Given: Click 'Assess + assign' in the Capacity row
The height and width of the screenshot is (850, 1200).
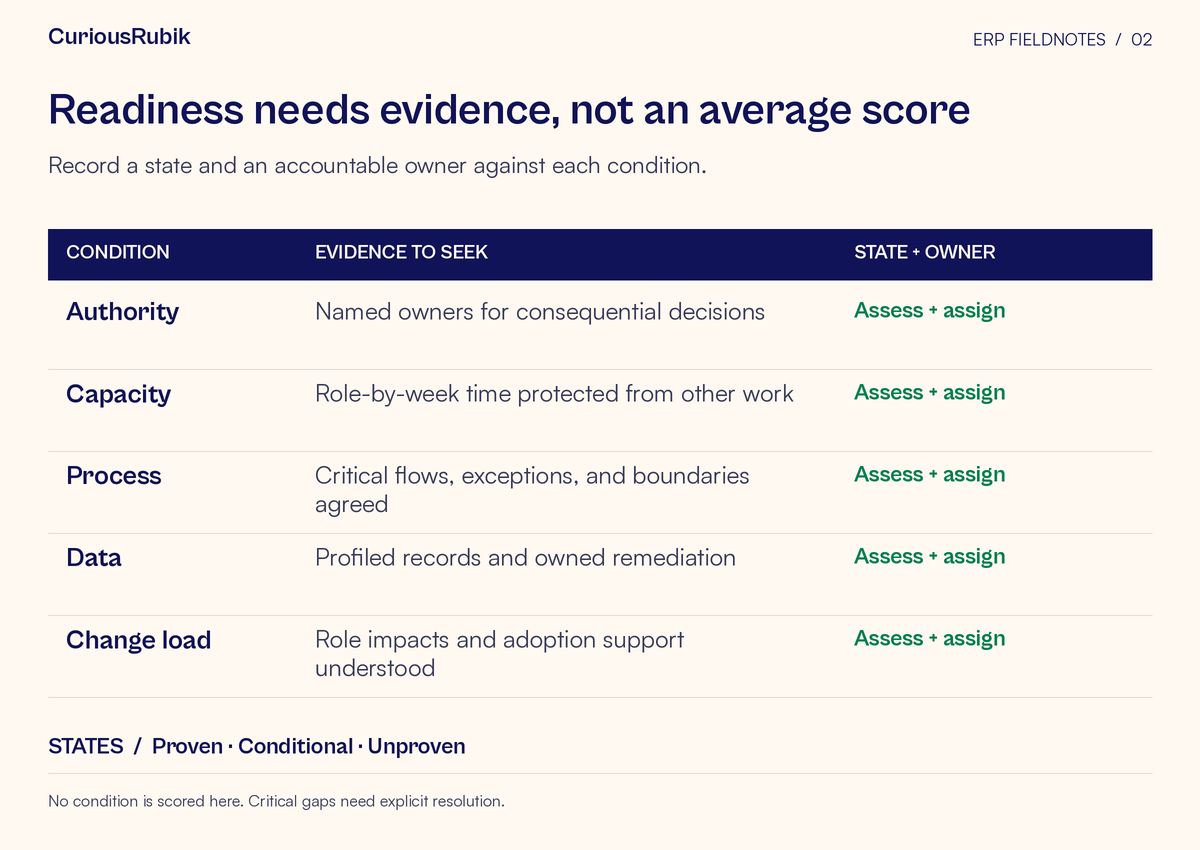Looking at the screenshot, I should (x=929, y=393).
